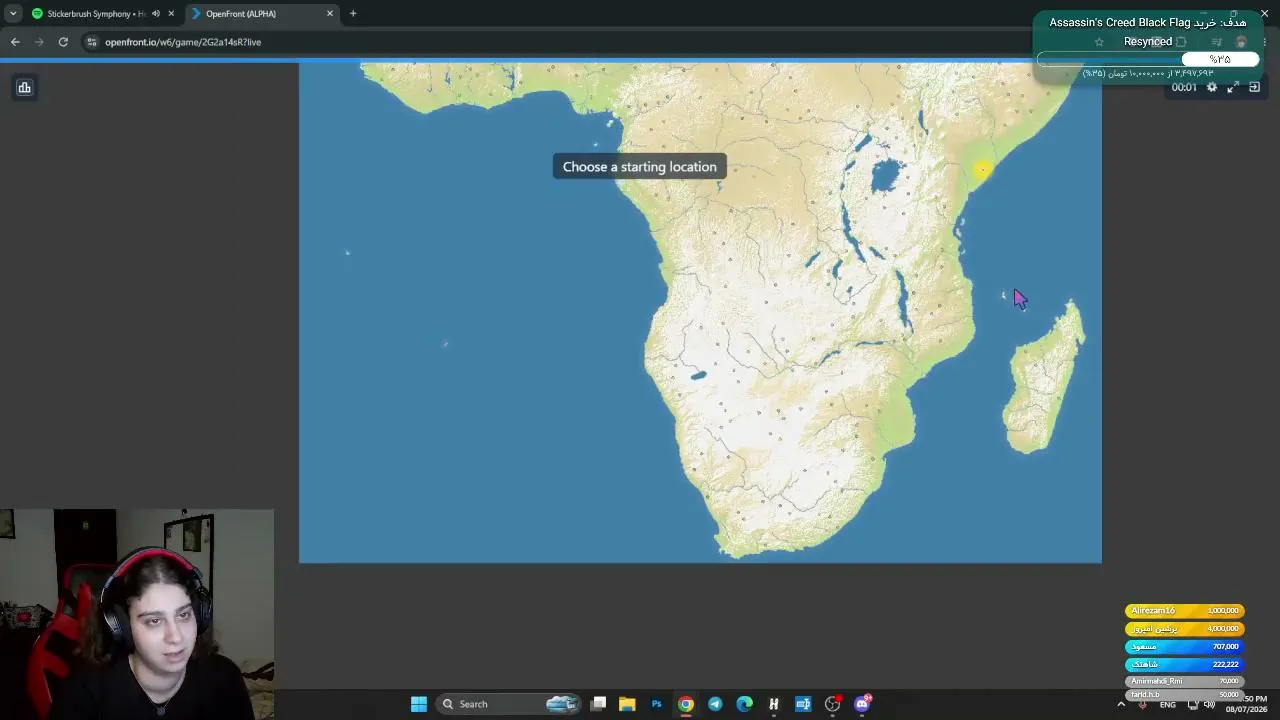Go back in the browser

pos(15,42)
